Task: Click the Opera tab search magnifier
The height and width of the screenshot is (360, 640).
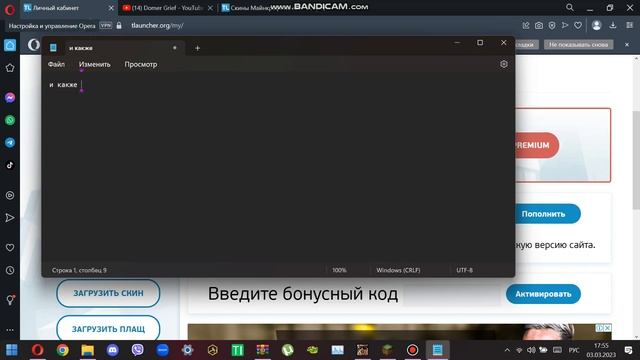Action: pos(570,7)
